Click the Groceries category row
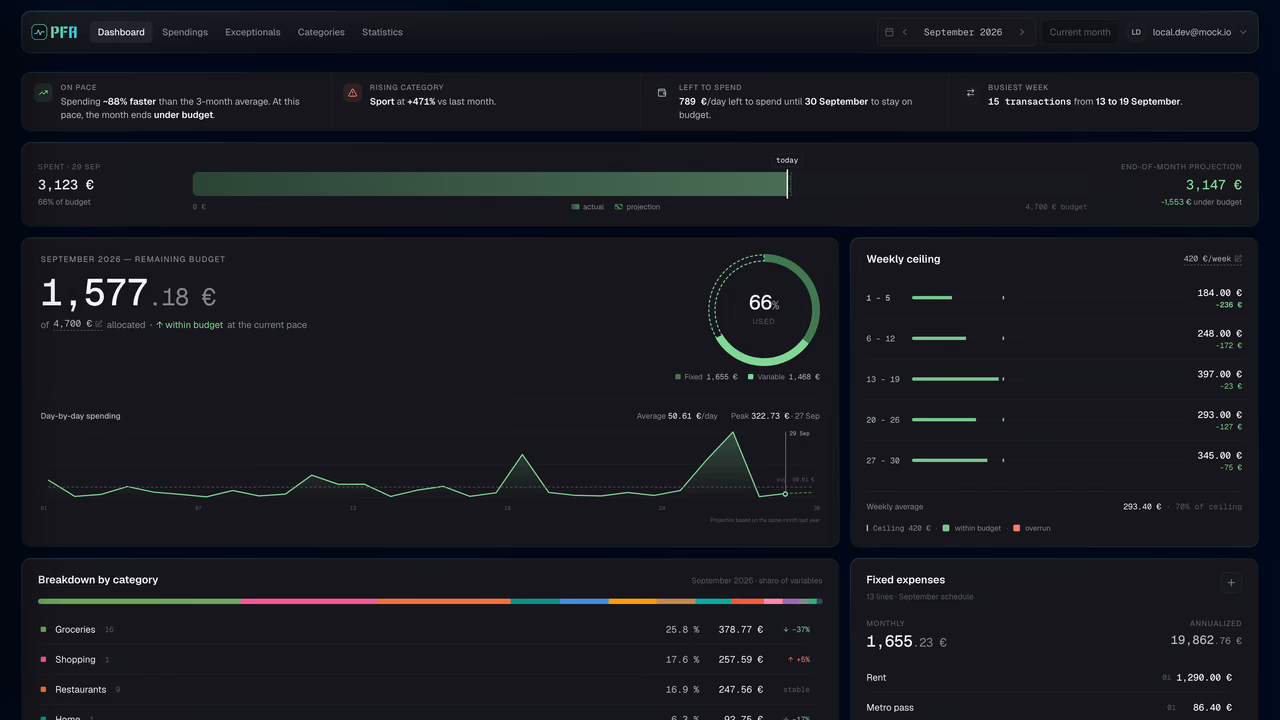Screen dimensions: 1280x720 [430, 630]
